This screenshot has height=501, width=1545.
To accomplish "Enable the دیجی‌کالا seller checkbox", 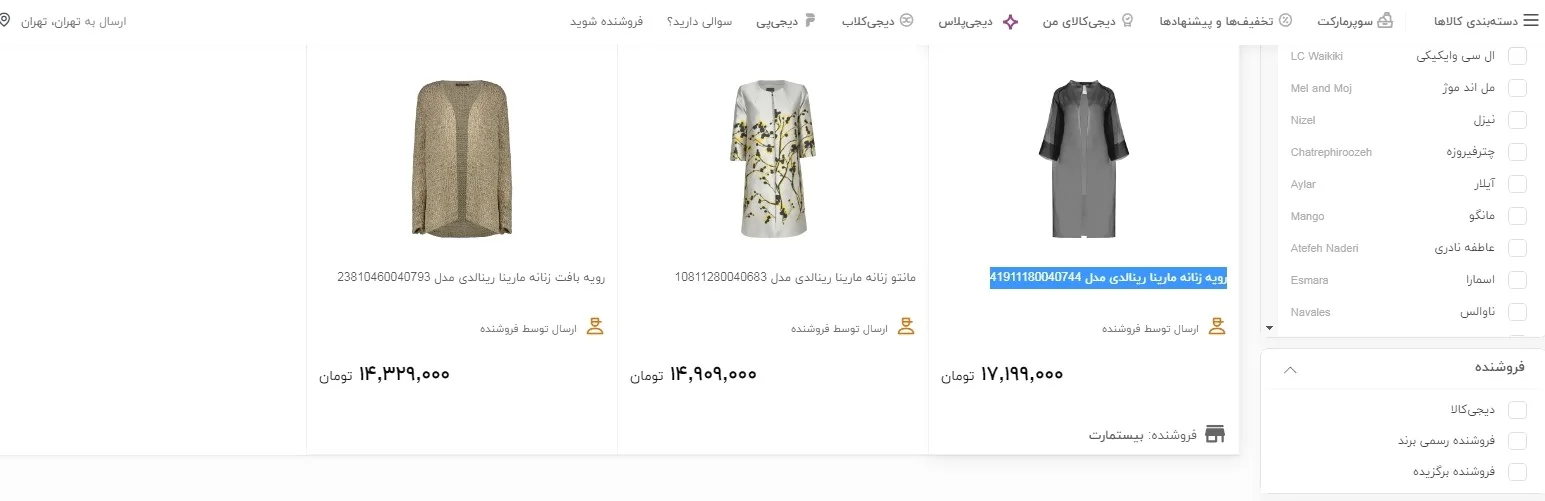I will pos(1517,410).
